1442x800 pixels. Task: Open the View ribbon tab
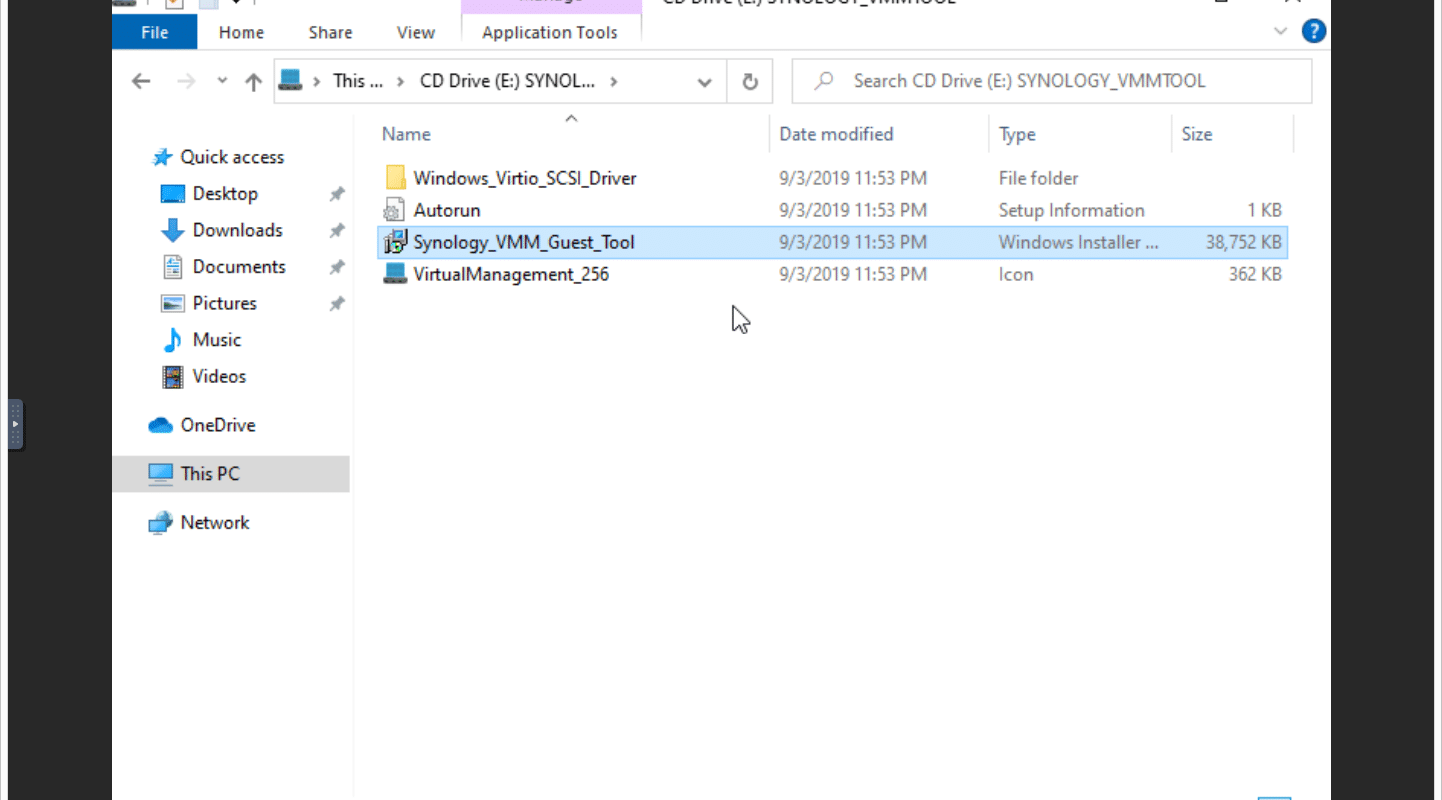415,32
